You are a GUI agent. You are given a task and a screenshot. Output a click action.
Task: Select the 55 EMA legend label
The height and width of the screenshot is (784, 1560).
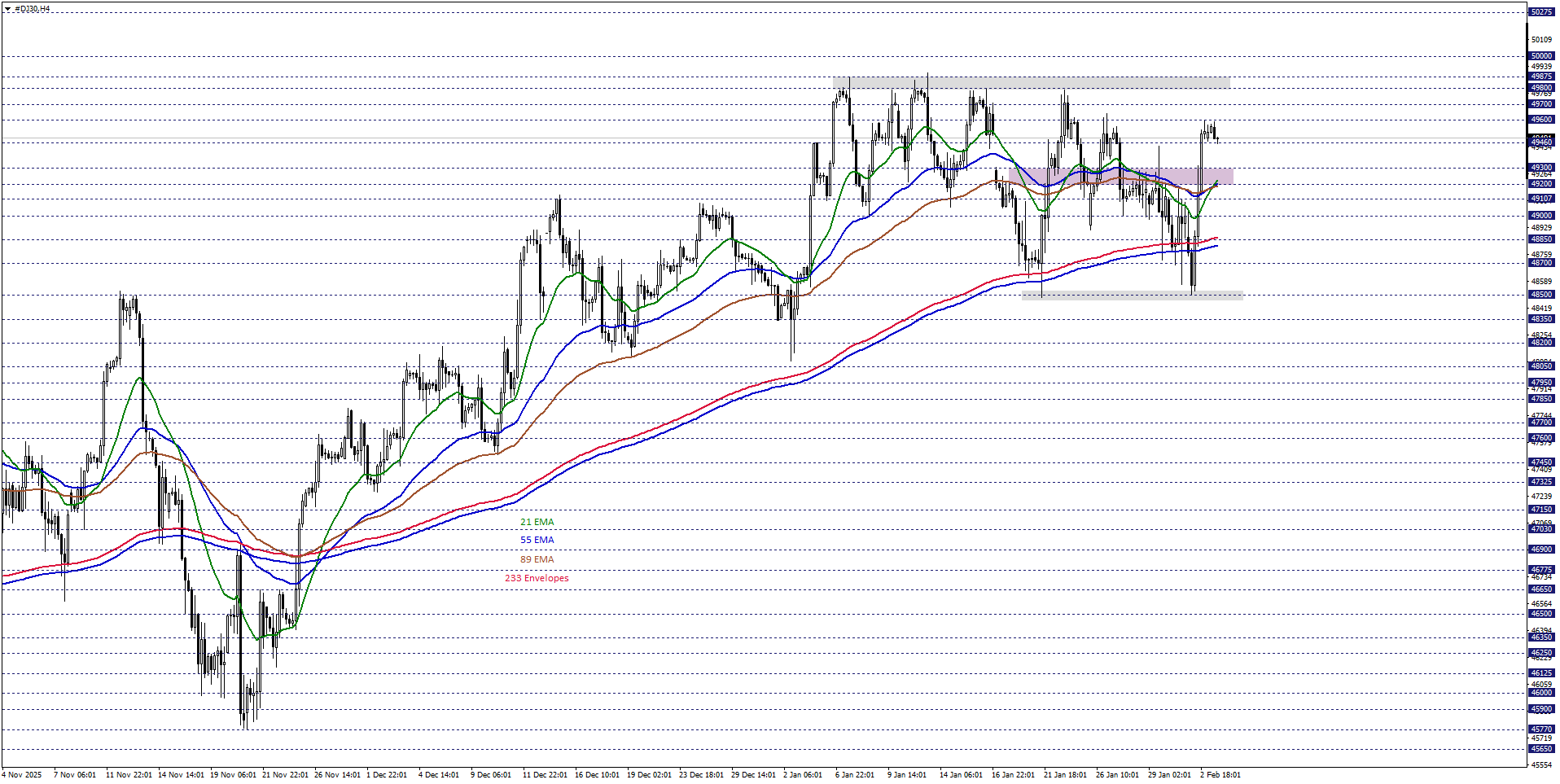tap(537, 540)
